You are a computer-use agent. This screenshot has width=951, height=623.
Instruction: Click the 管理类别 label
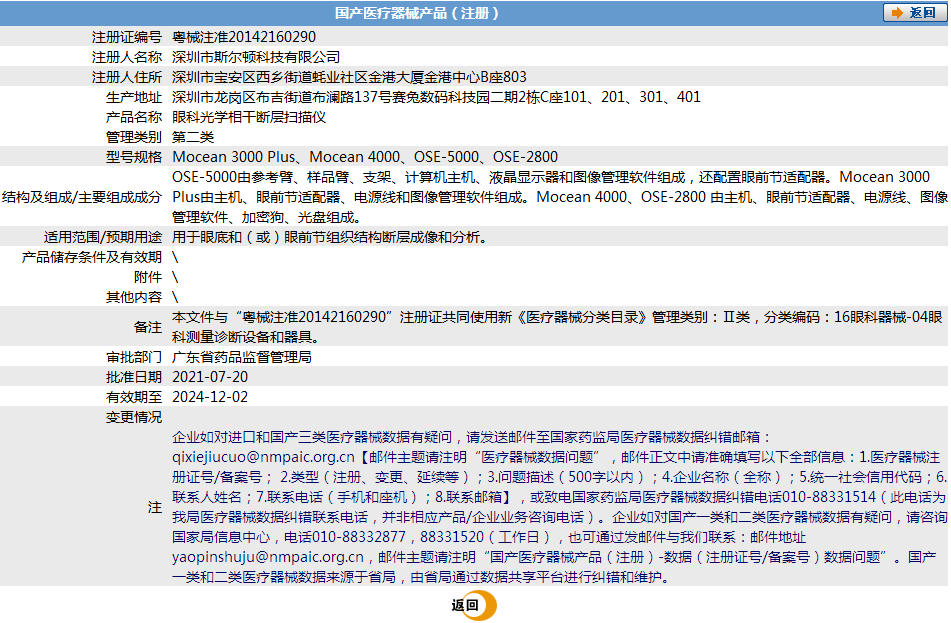click(x=134, y=137)
